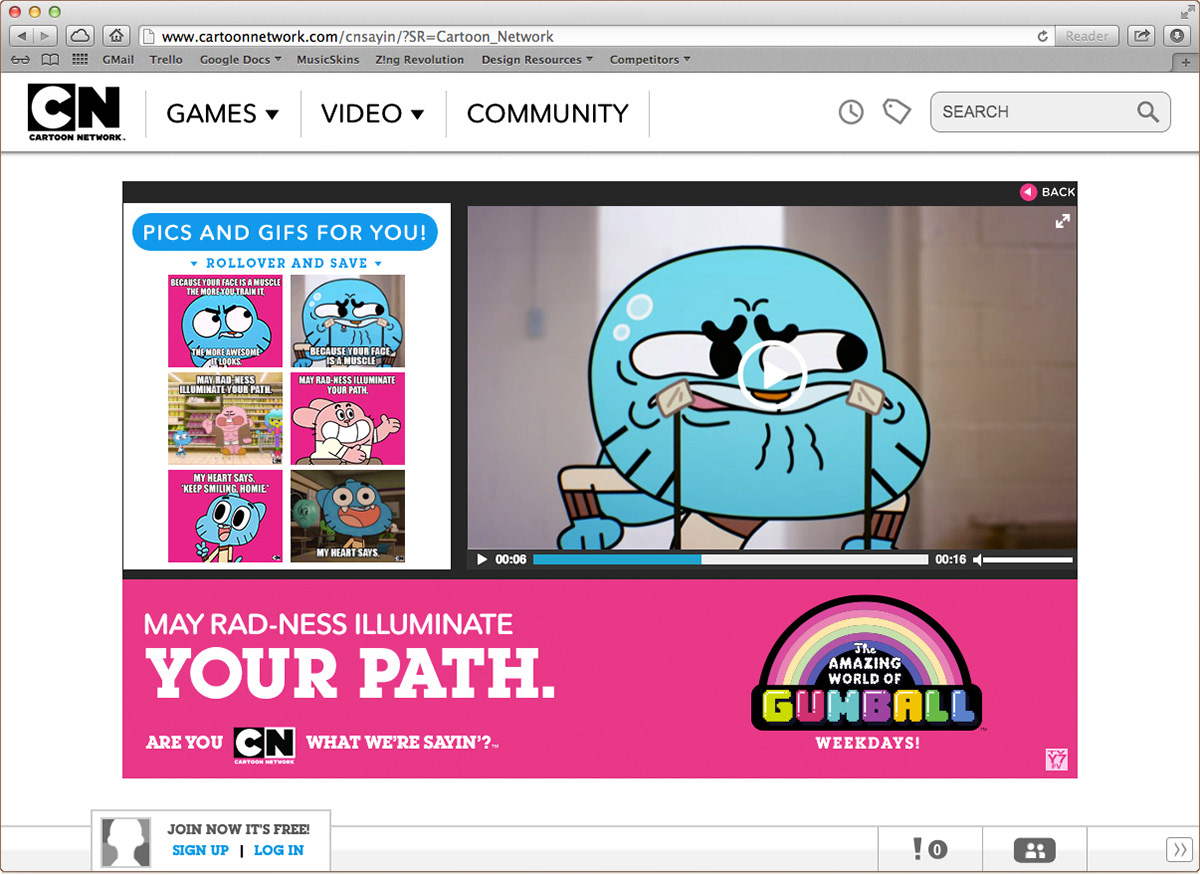The image size is (1200, 875).
Task: Click the alerts exclamation icon
Action: pyautogui.click(x=918, y=849)
